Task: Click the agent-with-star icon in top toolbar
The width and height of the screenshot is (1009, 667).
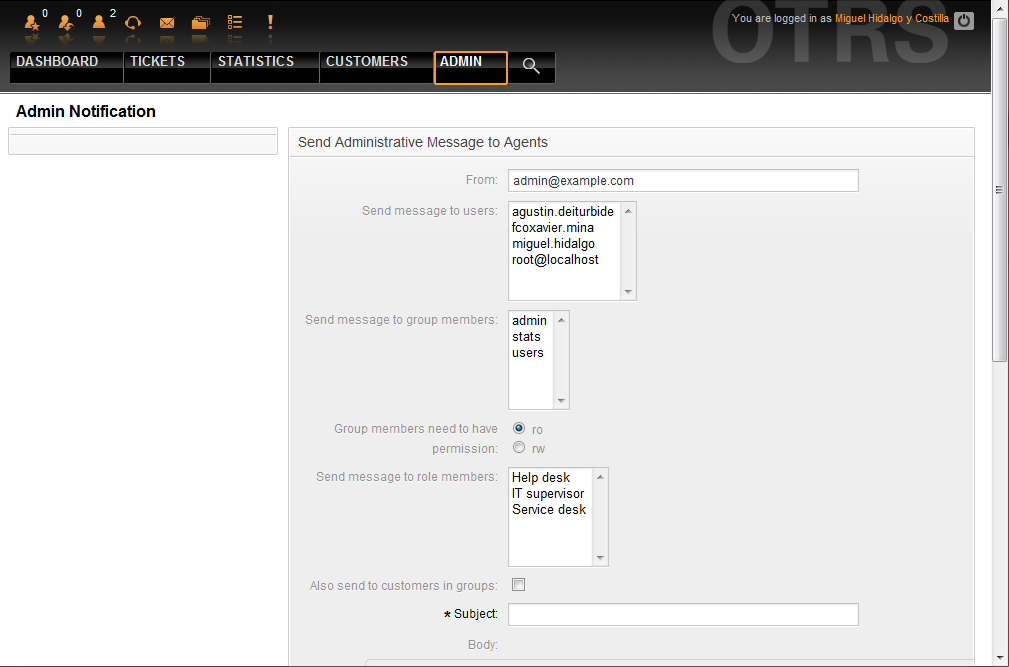Action: [x=32, y=22]
